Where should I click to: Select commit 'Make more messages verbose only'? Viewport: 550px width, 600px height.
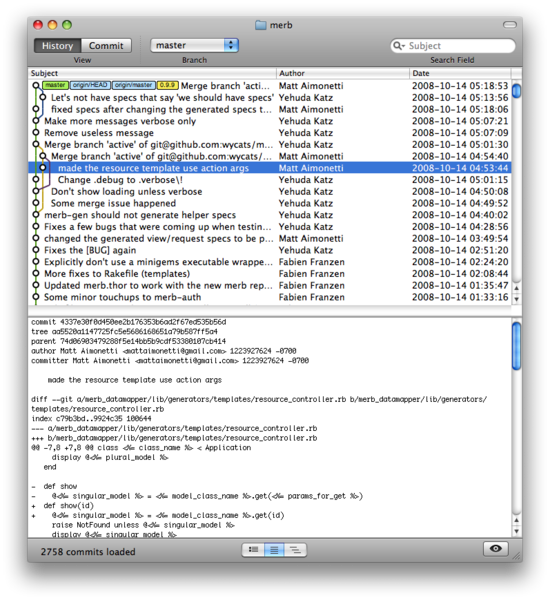point(270,121)
